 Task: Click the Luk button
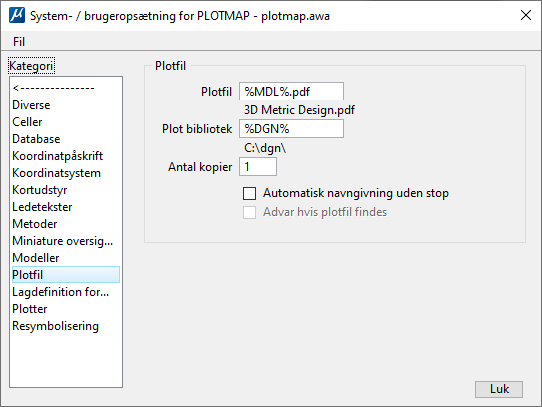499,389
